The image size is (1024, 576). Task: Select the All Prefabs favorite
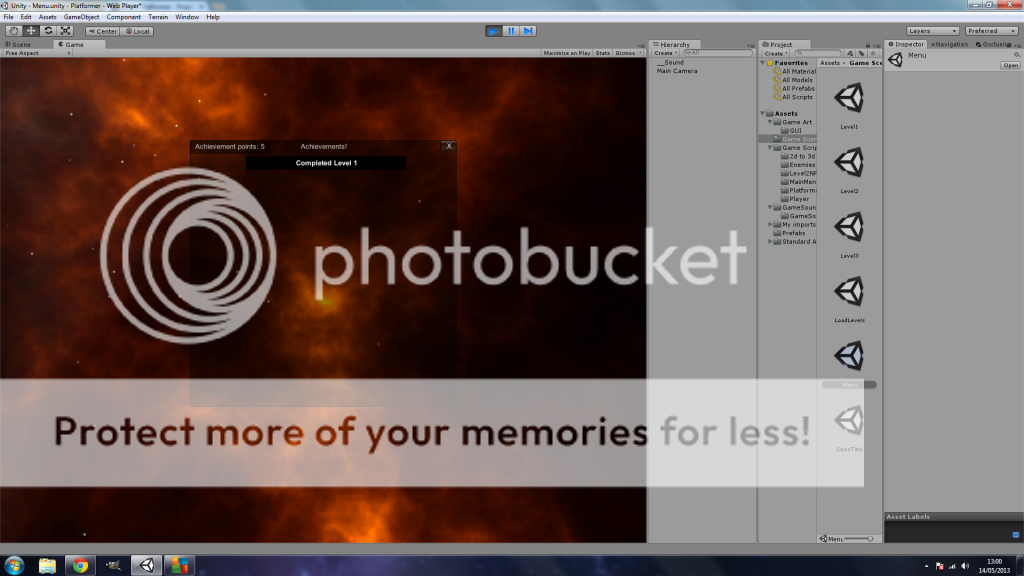(x=794, y=88)
